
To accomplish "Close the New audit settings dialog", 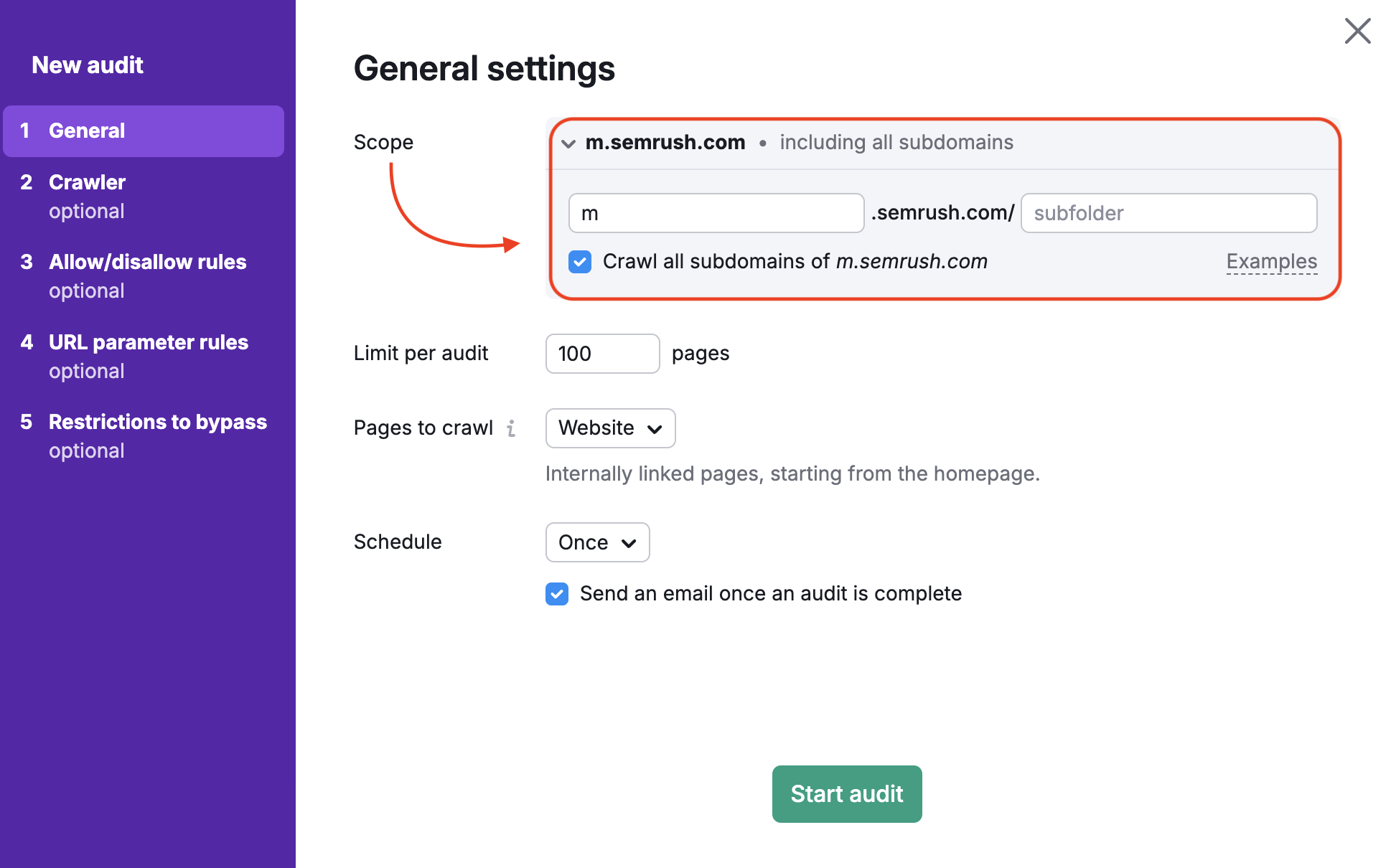I will (1357, 31).
